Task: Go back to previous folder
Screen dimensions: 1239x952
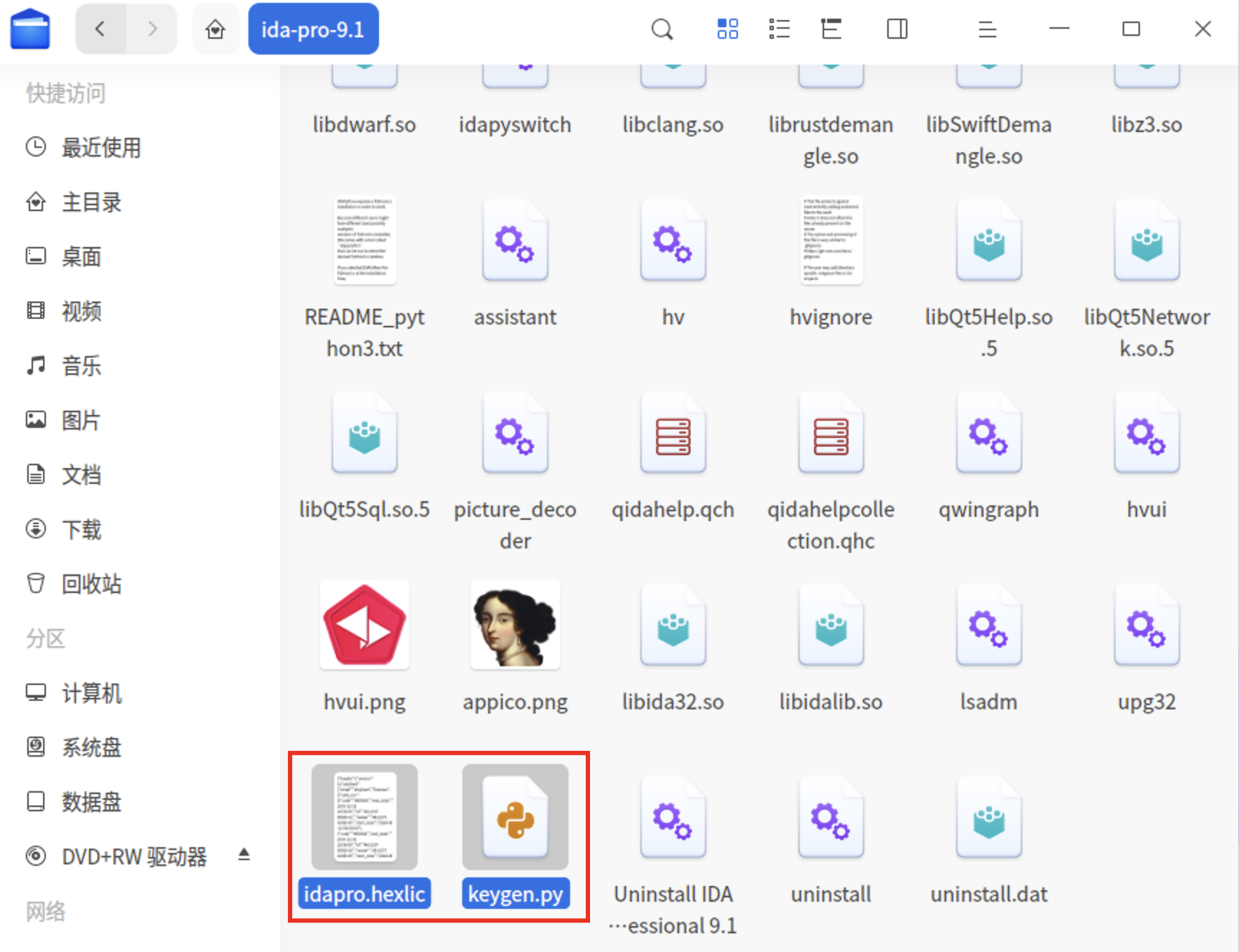Action: 100,29
